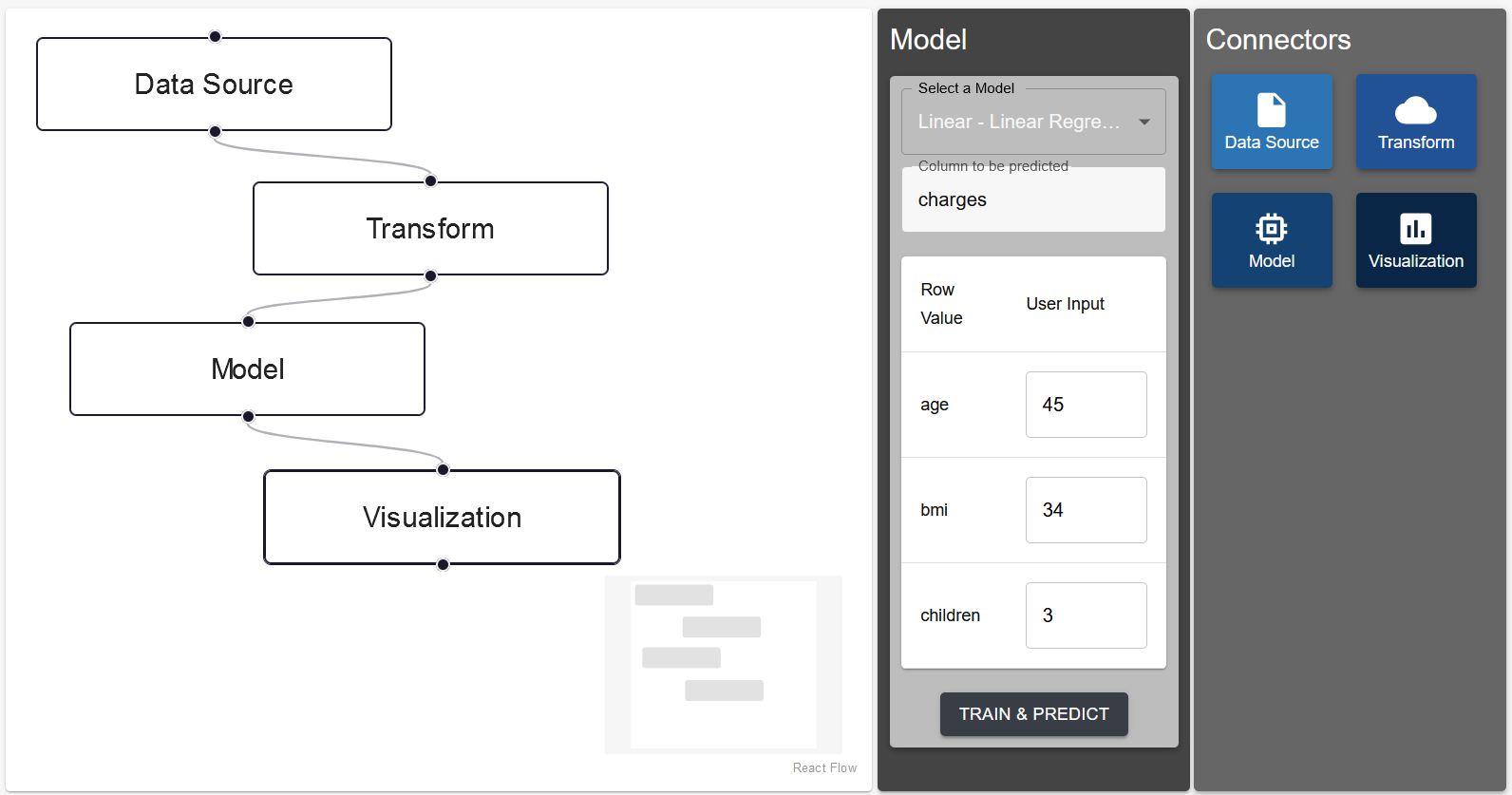
Task: Click the Transform node top handle
Action: [430, 180]
